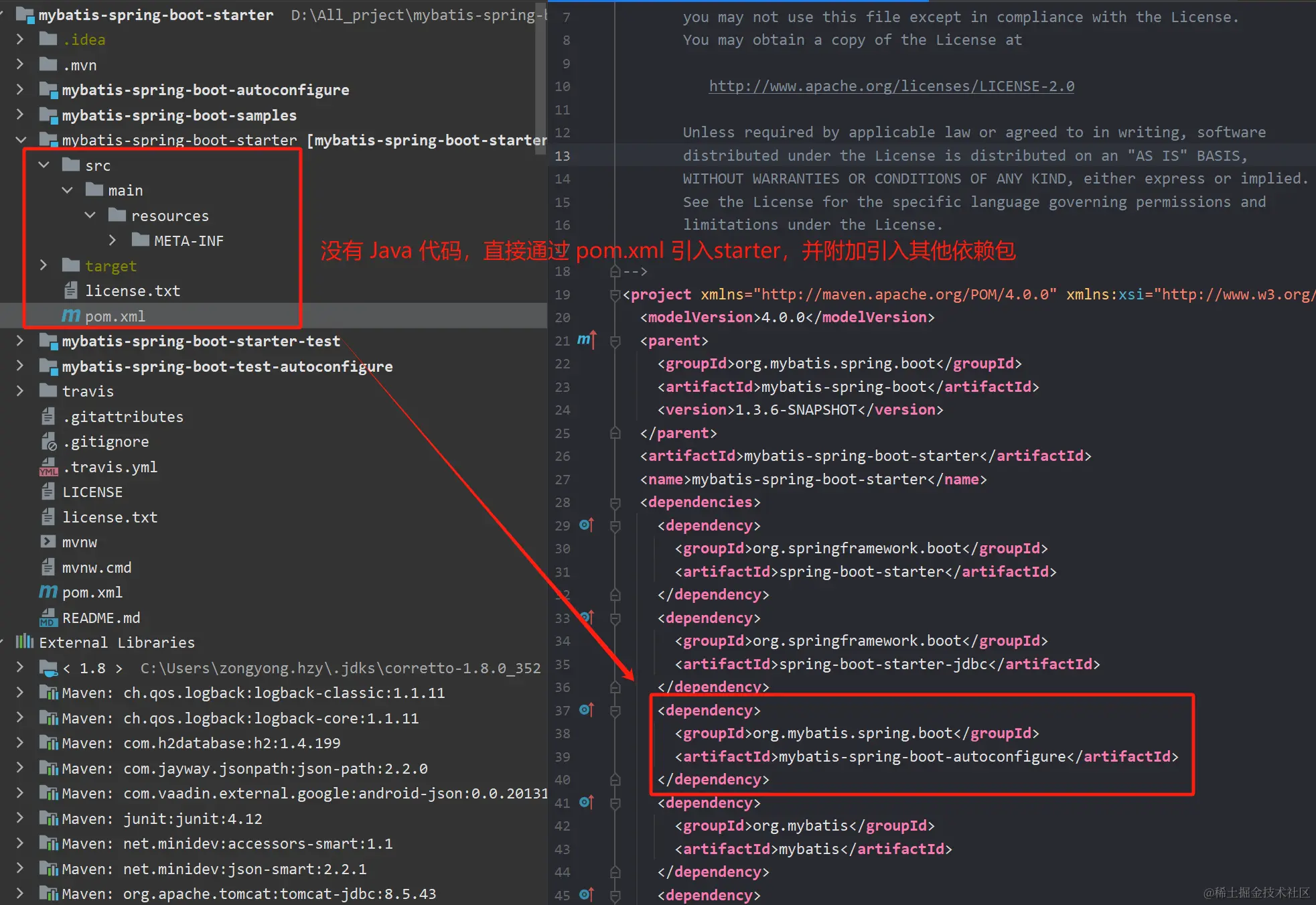1316x905 pixels.
Task: Click gutter override icon on line 45
Action: click(x=586, y=895)
